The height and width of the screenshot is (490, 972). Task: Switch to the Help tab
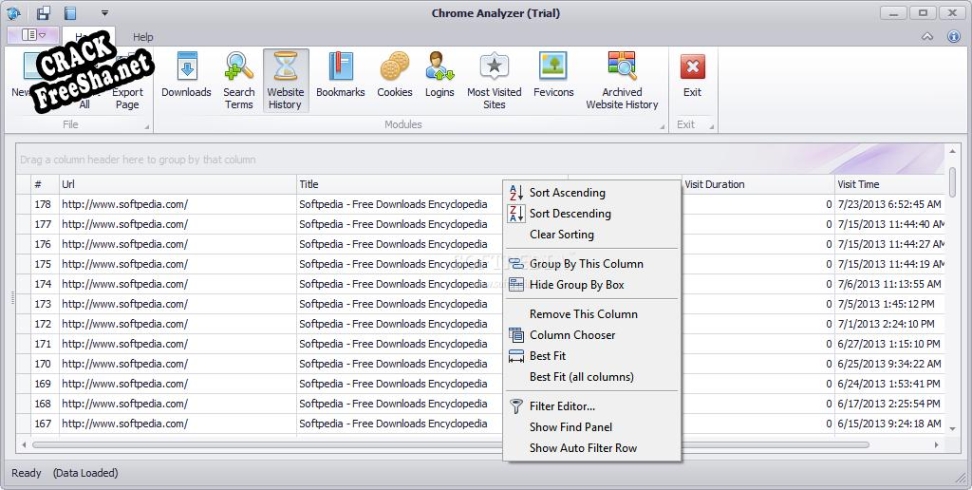pyautogui.click(x=143, y=37)
